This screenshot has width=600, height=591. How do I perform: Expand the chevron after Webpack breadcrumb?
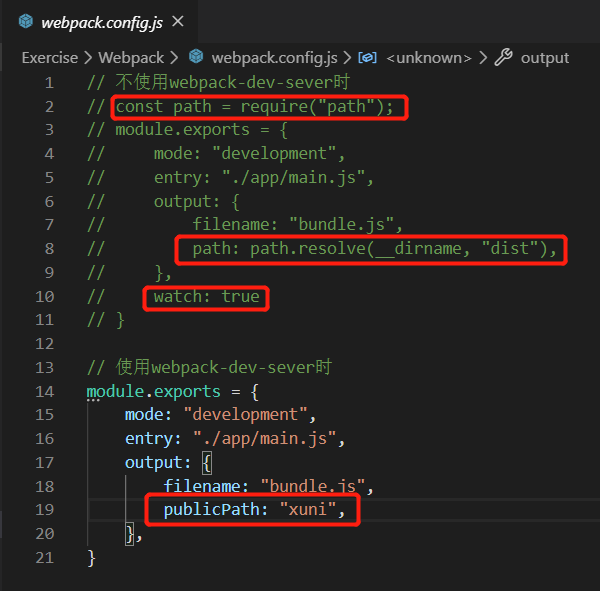click(x=174, y=58)
